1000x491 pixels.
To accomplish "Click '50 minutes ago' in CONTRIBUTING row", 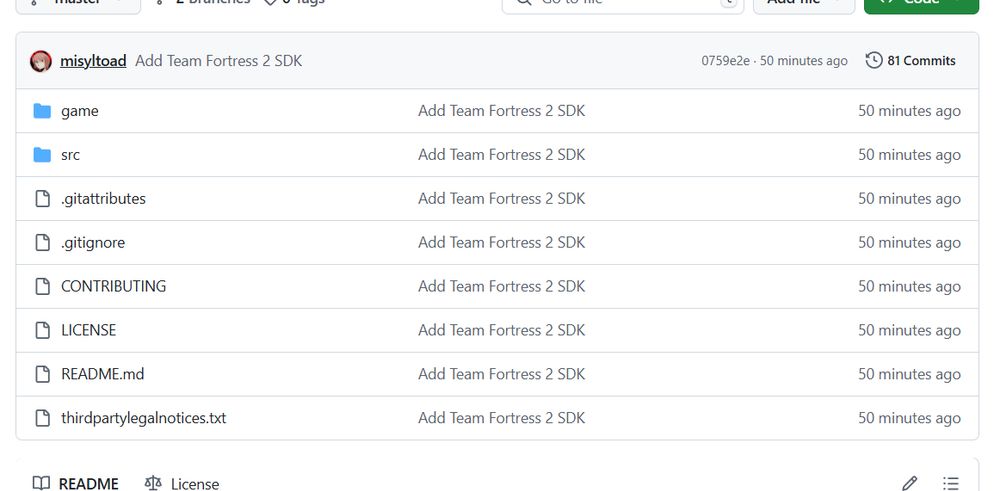I will [x=909, y=286].
